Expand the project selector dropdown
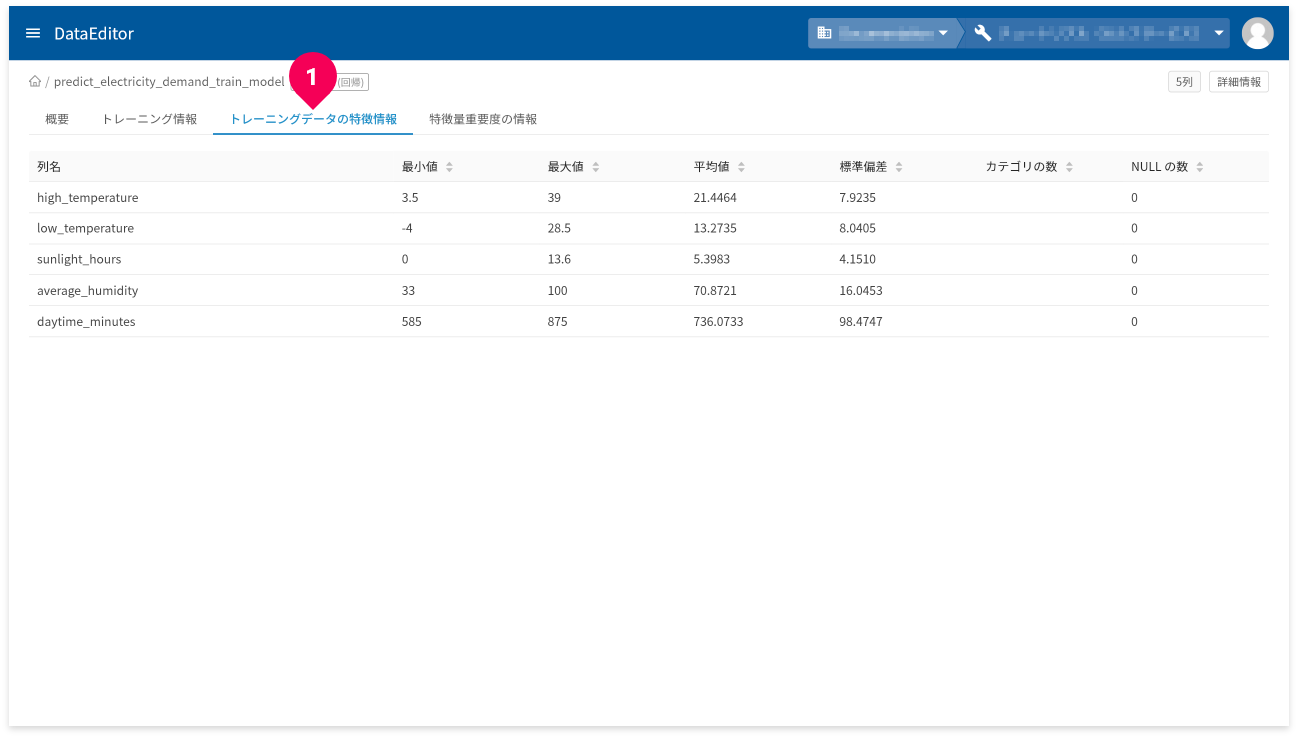This screenshot has height=738, width=1298. pyautogui.click(x=1219, y=33)
